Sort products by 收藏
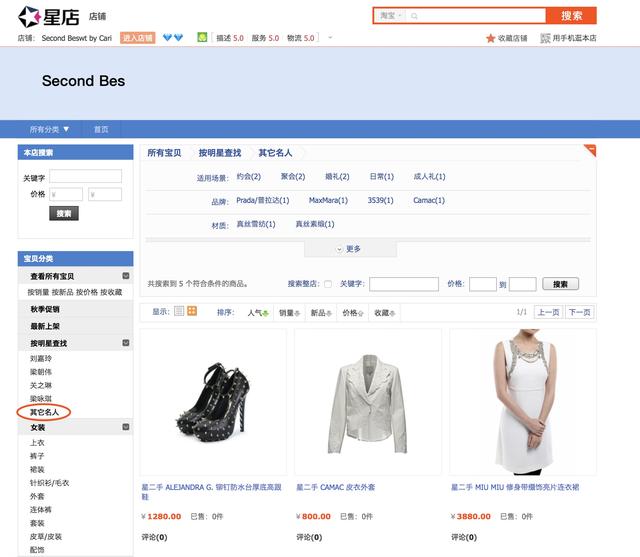The width and height of the screenshot is (640, 557). click(x=384, y=313)
